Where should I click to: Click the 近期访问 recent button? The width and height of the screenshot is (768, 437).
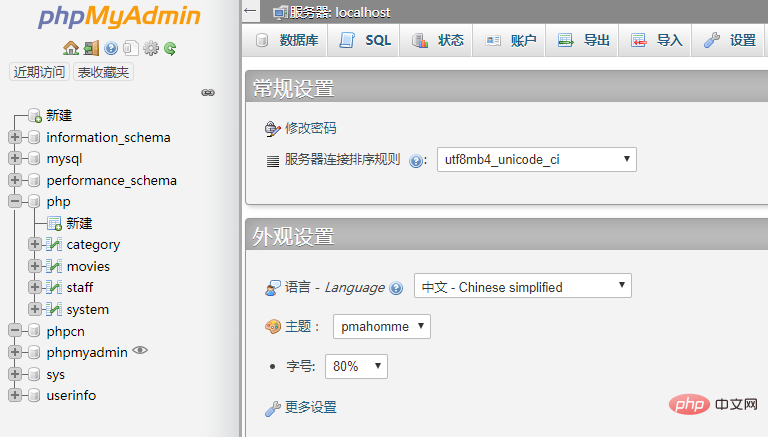pyautogui.click(x=39, y=72)
